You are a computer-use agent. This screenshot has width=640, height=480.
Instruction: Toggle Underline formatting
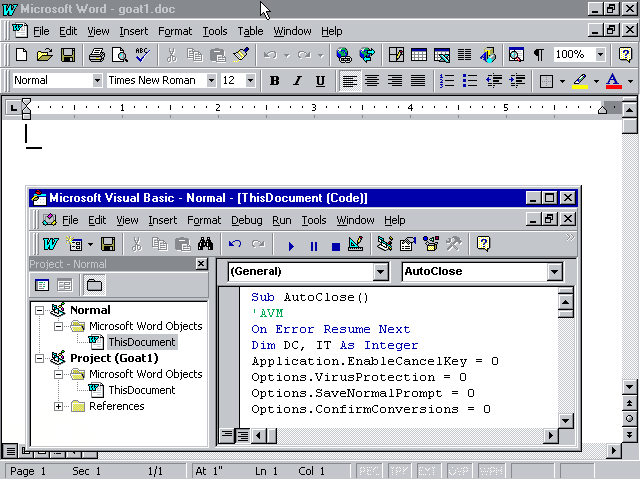tap(320, 81)
